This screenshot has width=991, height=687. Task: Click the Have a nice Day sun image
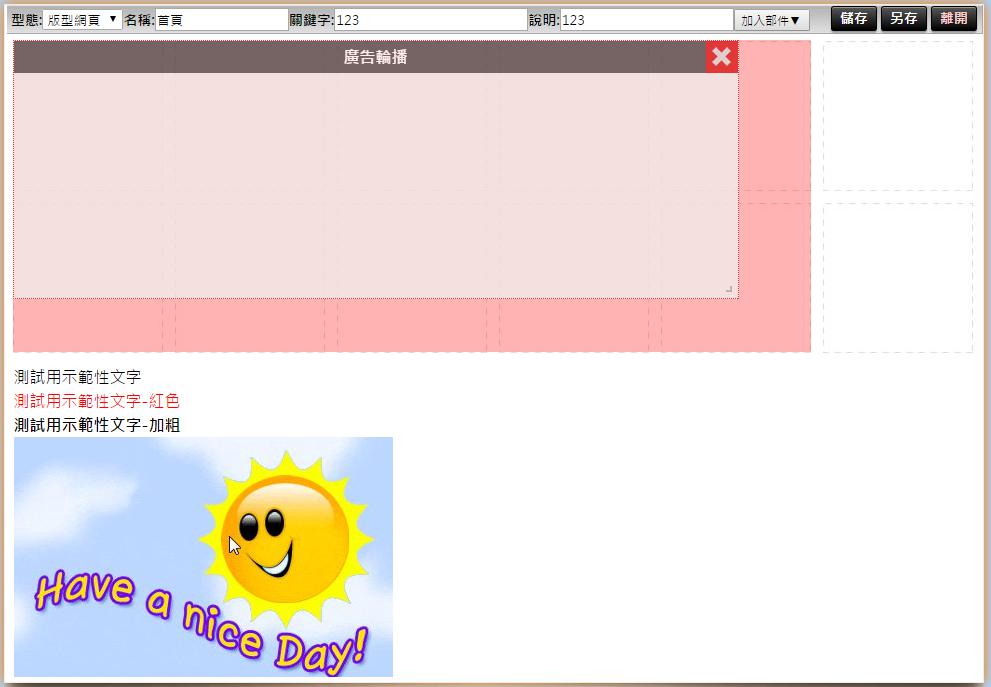coord(203,556)
